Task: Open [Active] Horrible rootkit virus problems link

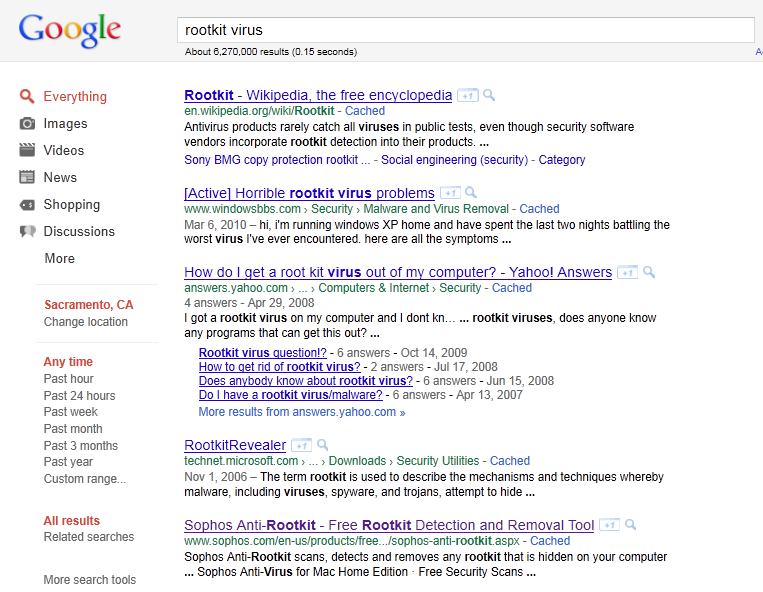Action: [x=309, y=193]
